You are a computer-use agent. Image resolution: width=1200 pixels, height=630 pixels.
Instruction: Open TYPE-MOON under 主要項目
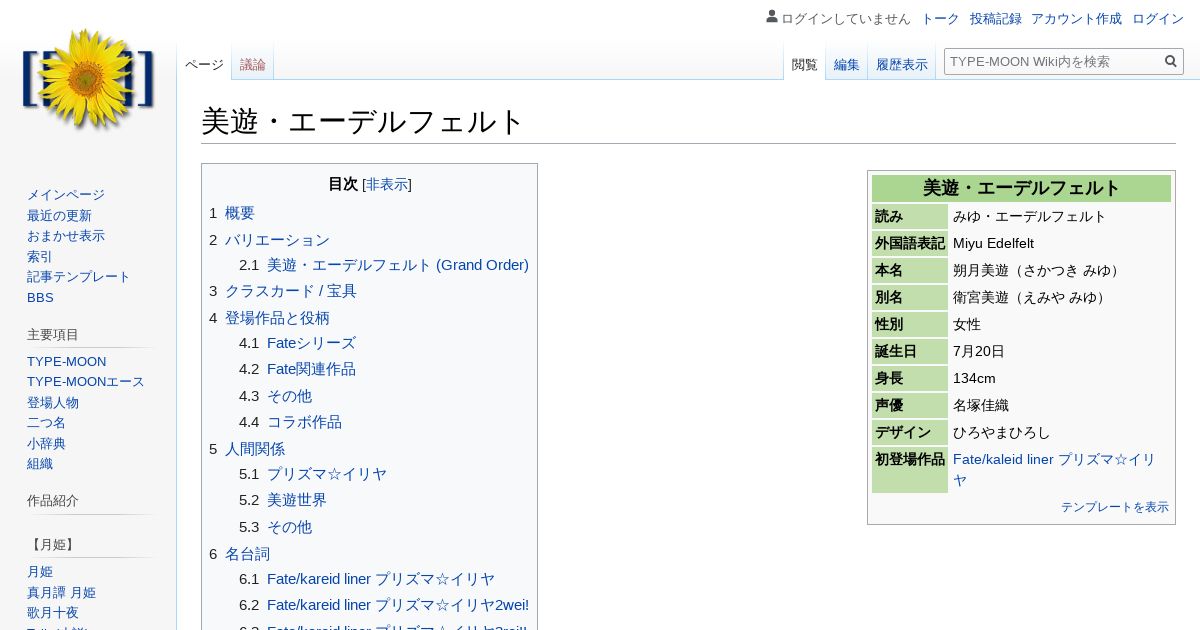(x=67, y=362)
